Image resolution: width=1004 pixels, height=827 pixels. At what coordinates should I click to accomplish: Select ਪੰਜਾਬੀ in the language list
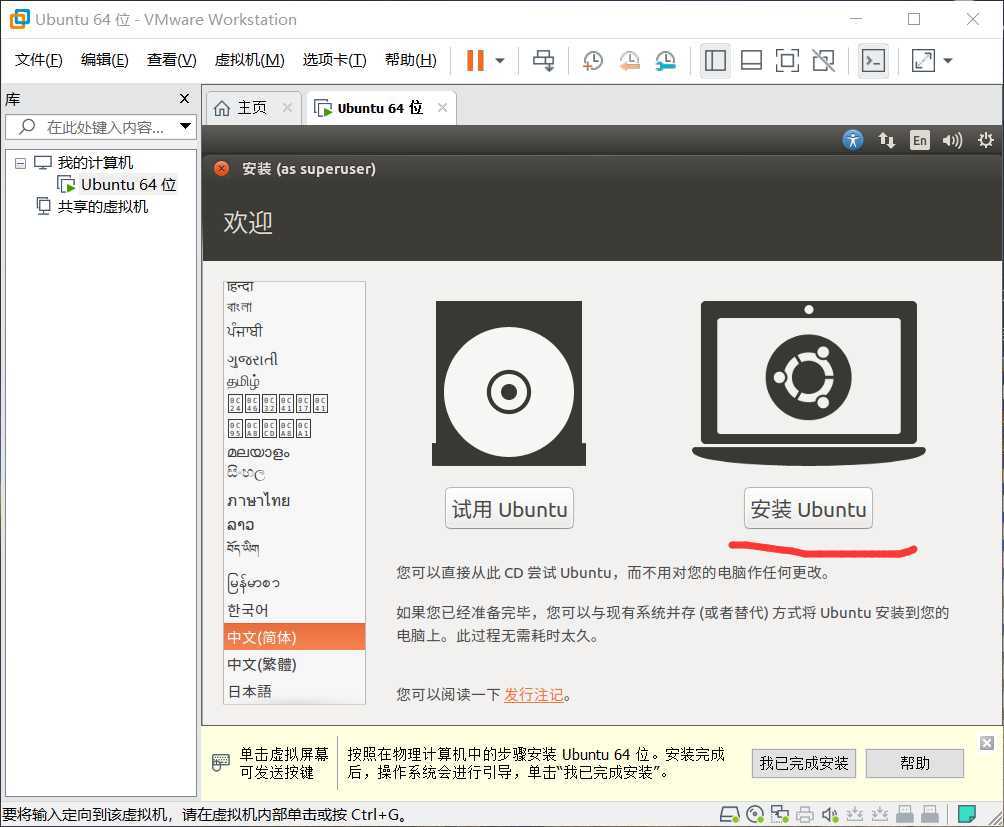(295, 331)
